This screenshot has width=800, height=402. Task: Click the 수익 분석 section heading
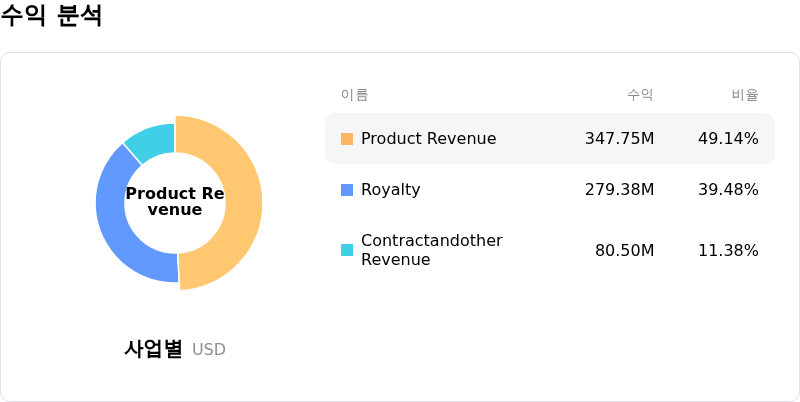click(x=52, y=17)
